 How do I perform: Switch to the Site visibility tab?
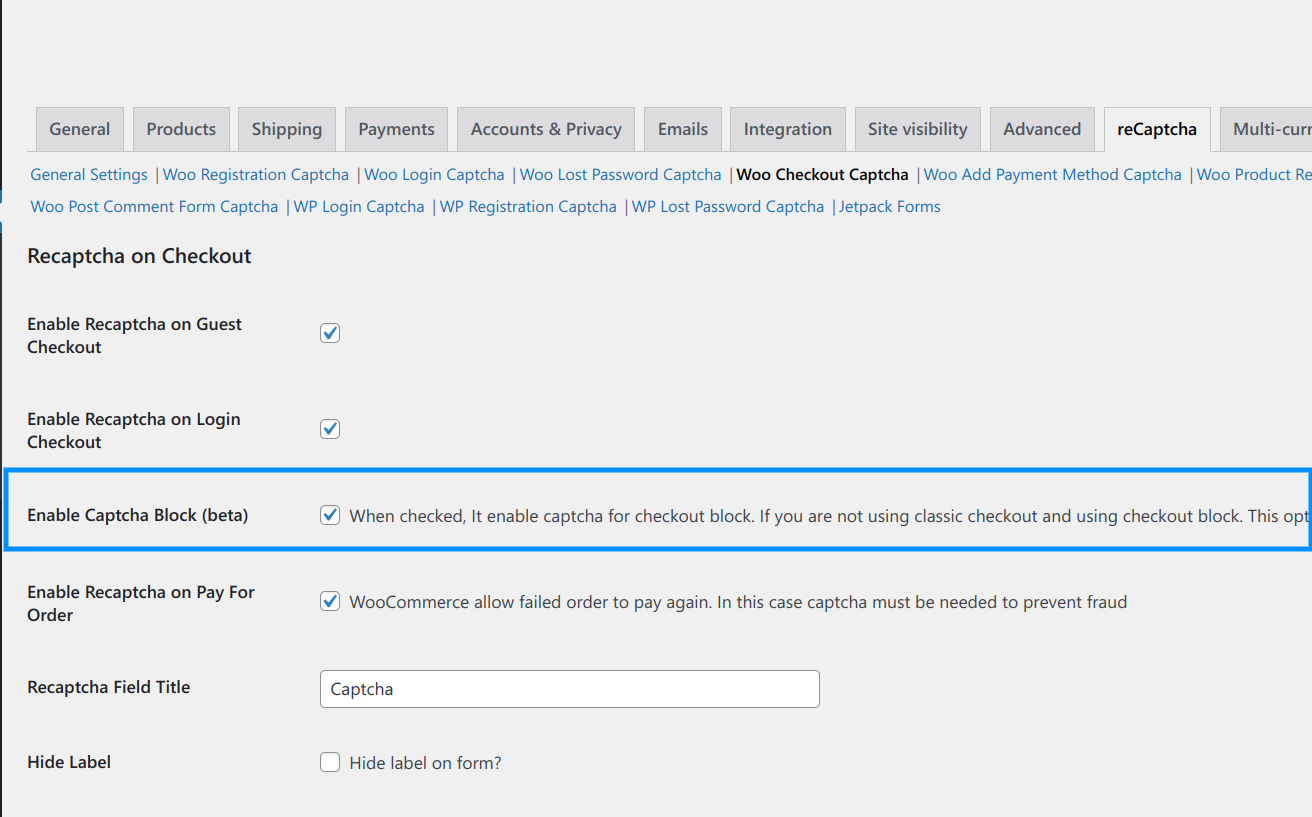pyautogui.click(x=917, y=129)
